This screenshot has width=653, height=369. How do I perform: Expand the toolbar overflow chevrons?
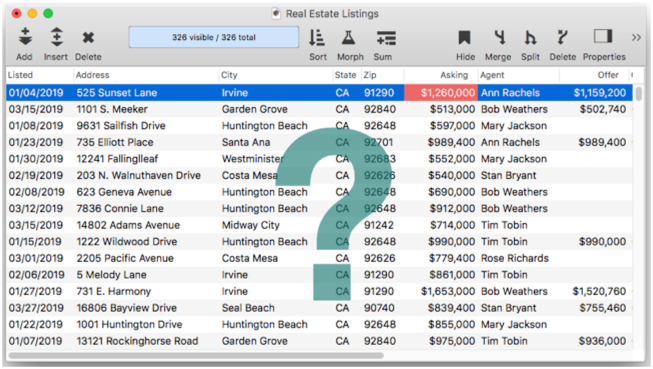pos(636,37)
